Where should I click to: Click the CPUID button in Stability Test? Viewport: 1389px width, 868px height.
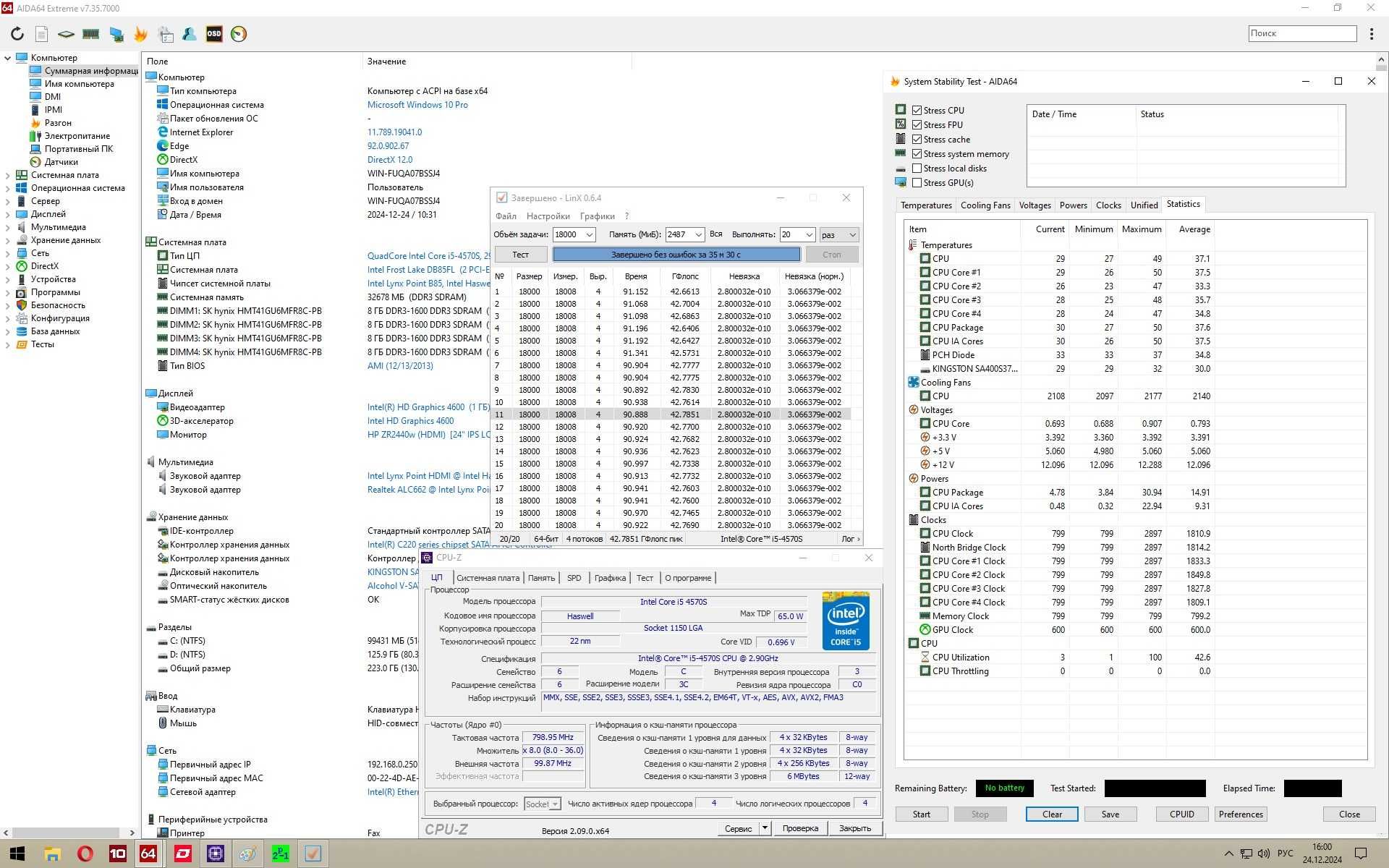[x=1181, y=814]
